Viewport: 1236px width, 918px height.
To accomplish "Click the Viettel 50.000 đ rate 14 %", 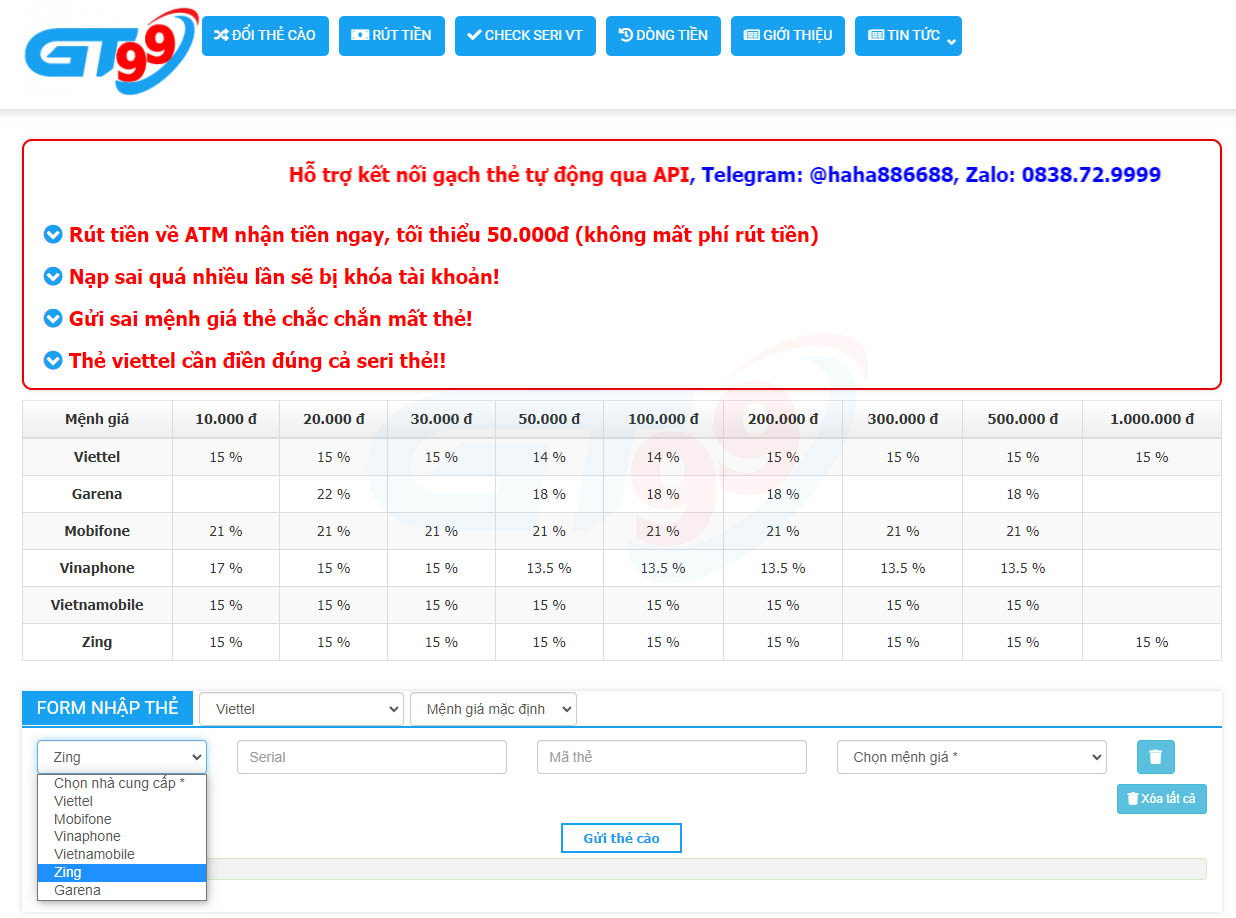I will (x=549, y=457).
